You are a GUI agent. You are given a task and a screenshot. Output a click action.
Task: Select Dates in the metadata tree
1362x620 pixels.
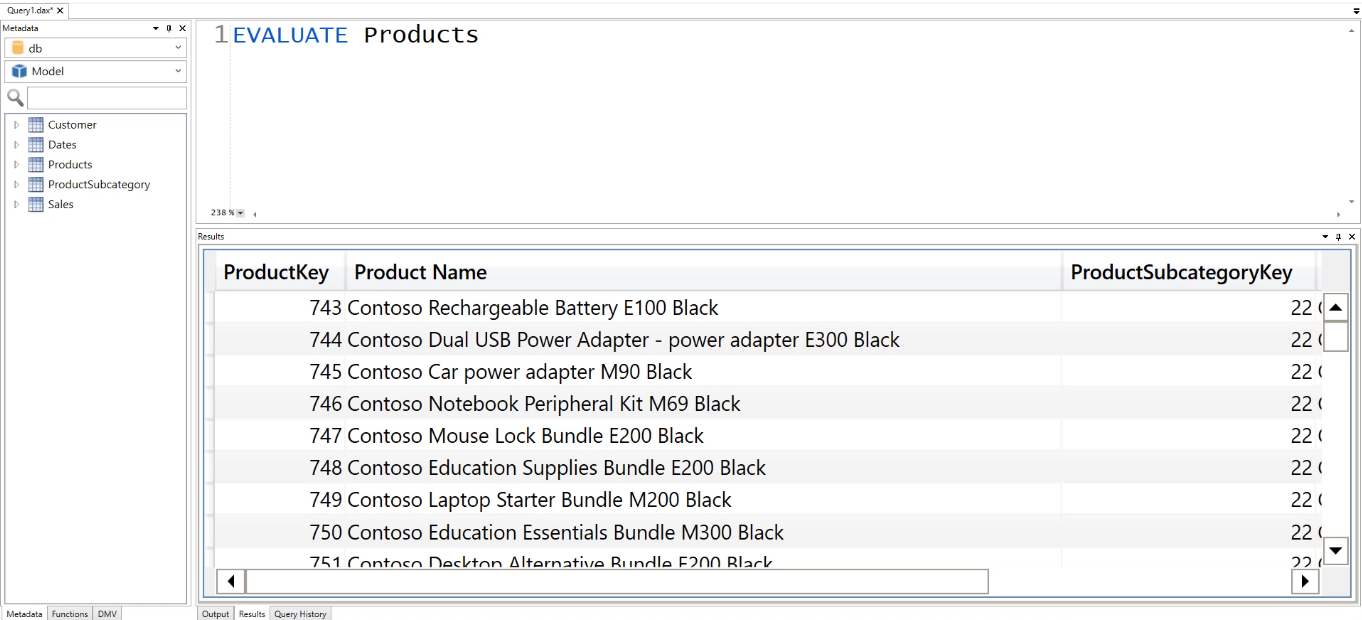pos(62,145)
